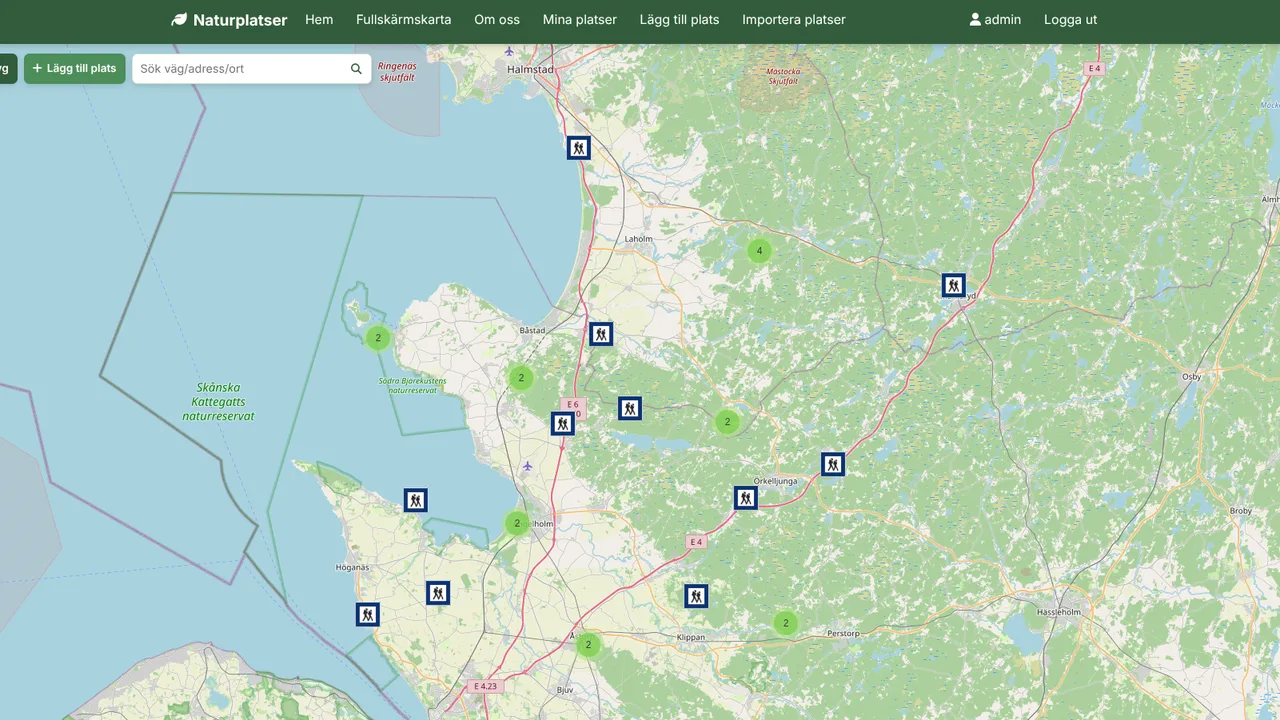Select hiking marker at Markaryd
1280x720 pixels.
[954, 285]
